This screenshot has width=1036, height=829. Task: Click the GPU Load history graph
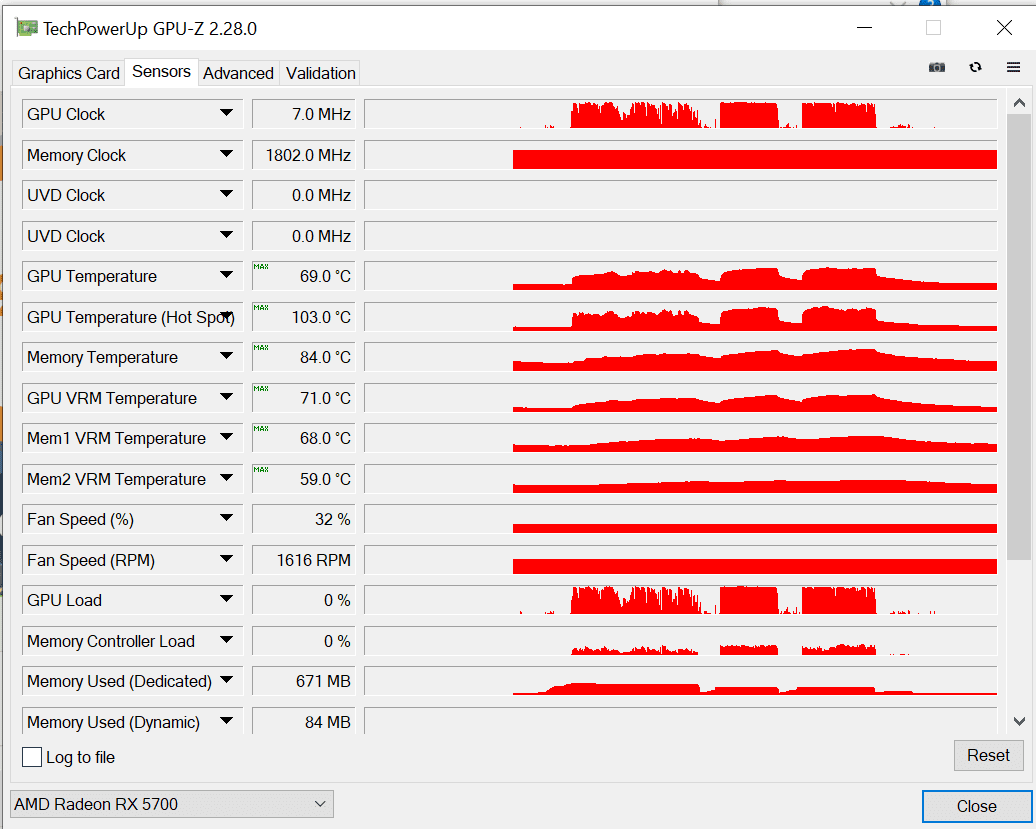click(x=681, y=600)
